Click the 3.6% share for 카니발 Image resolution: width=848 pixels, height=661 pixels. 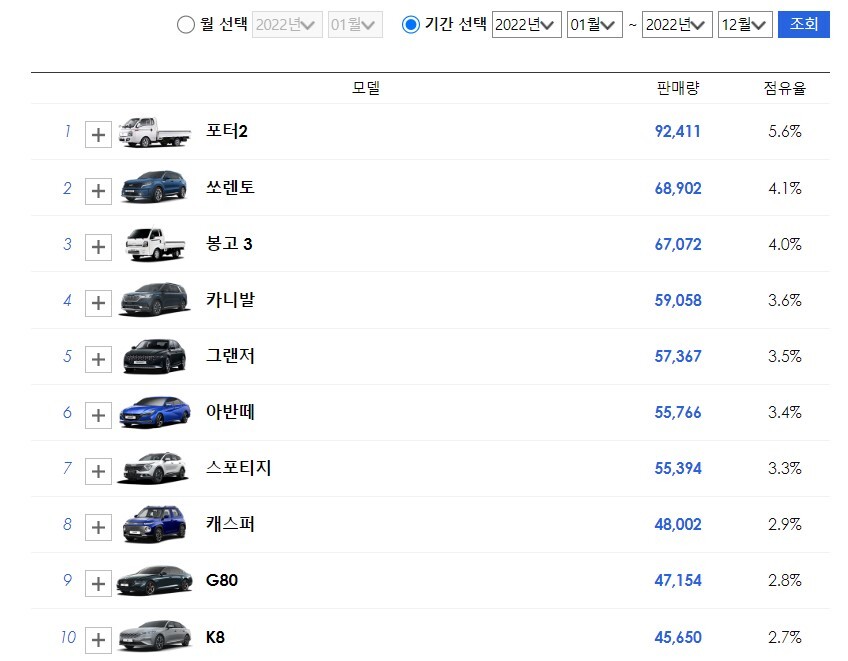pyautogui.click(x=785, y=300)
